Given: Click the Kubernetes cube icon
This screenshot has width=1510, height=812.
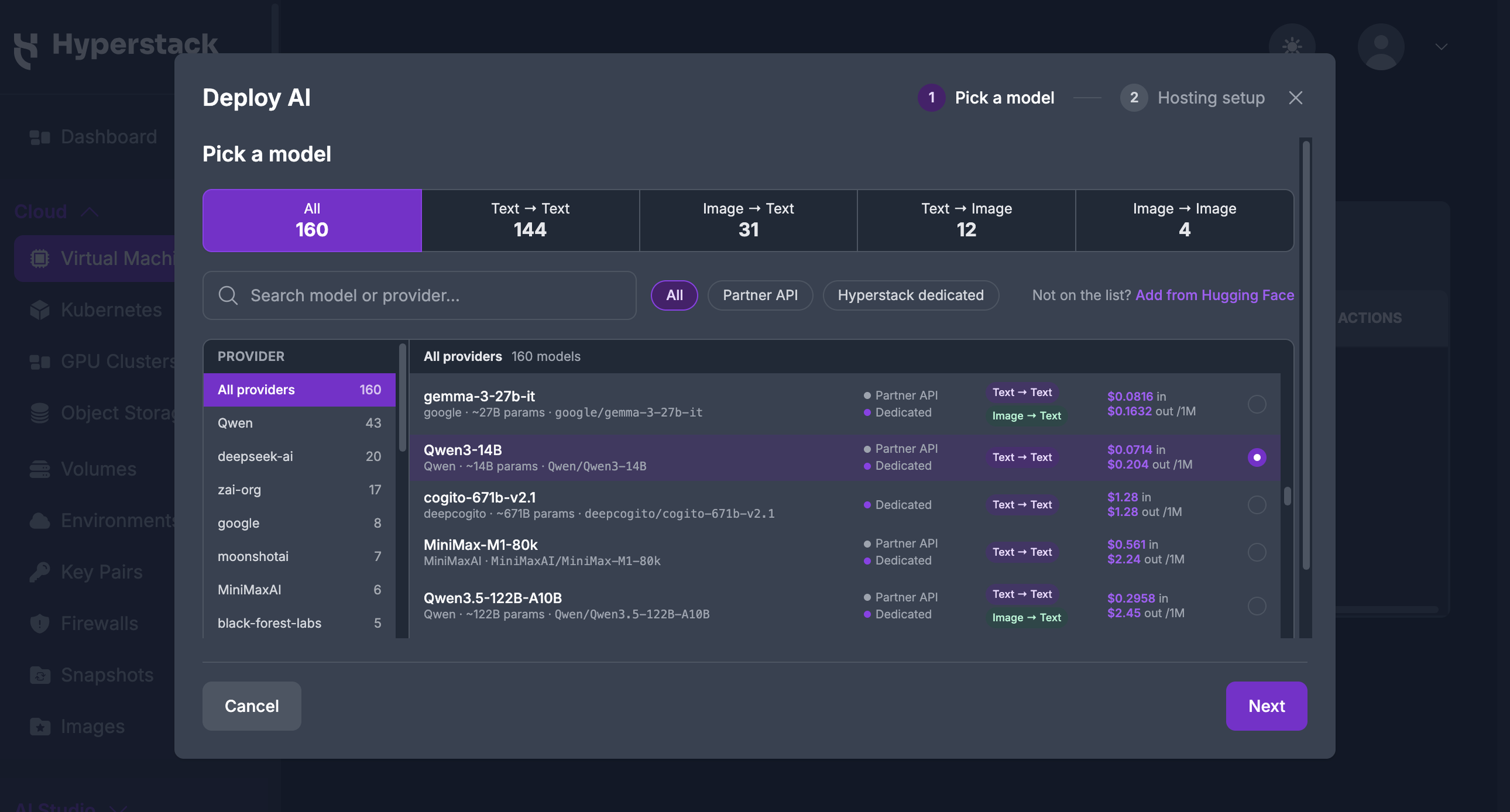Looking at the screenshot, I should [x=40, y=310].
